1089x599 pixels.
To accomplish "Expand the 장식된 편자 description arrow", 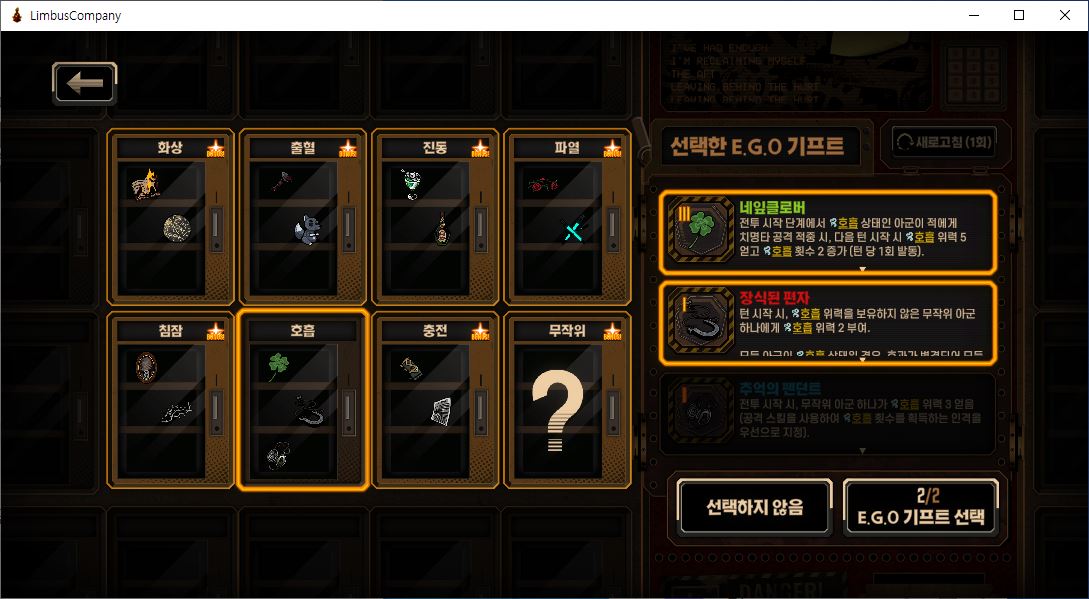I will coord(863,360).
